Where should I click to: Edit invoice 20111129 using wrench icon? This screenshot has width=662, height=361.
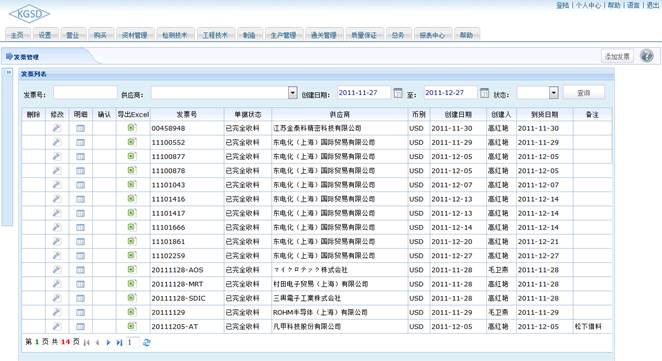(57, 312)
